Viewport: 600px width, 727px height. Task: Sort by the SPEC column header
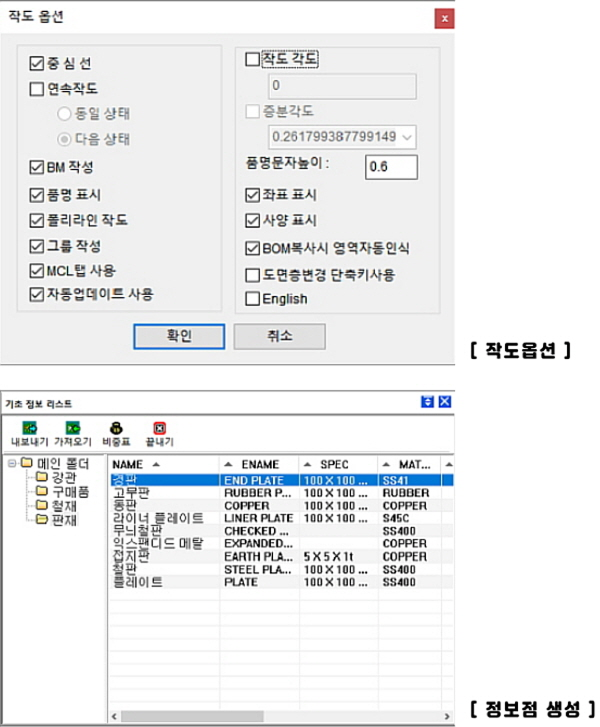(338, 464)
